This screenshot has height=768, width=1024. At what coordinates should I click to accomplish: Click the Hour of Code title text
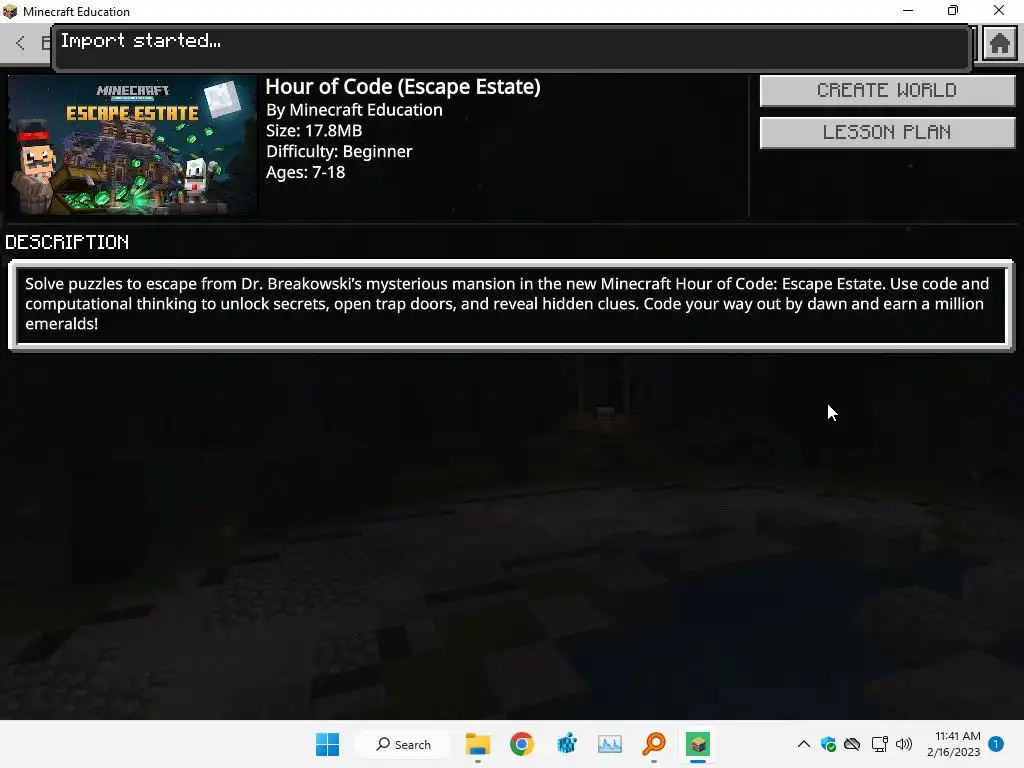[x=403, y=87]
